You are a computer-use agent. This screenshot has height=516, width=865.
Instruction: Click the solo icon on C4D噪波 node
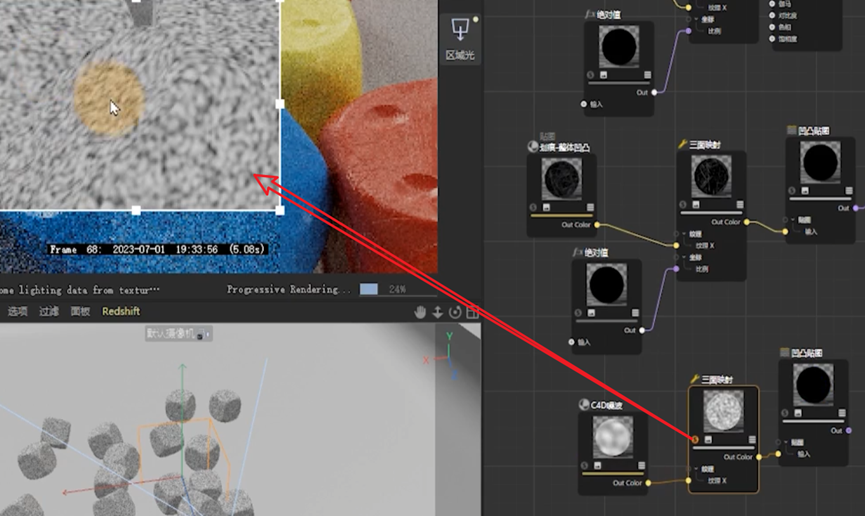point(586,465)
